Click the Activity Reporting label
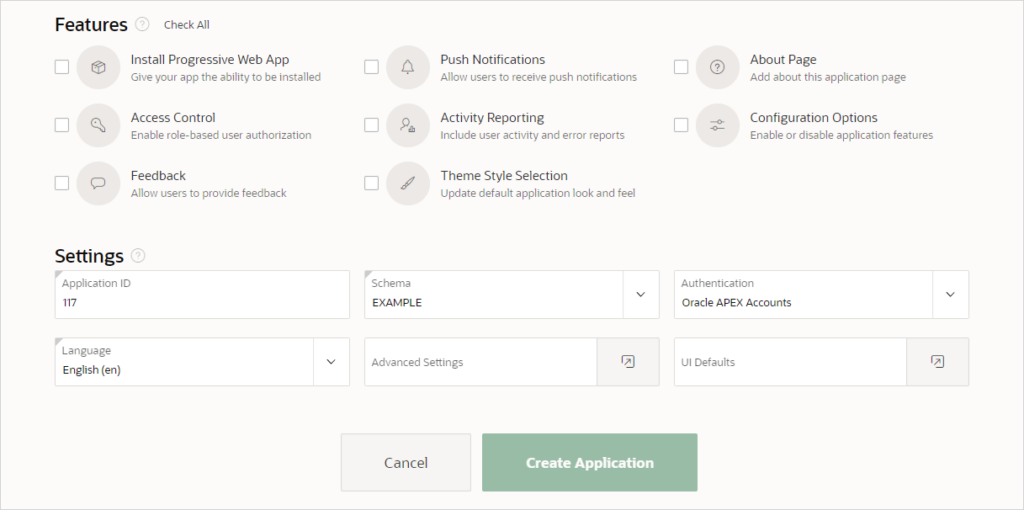The width and height of the screenshot is (1024, 510). (492, 118)
